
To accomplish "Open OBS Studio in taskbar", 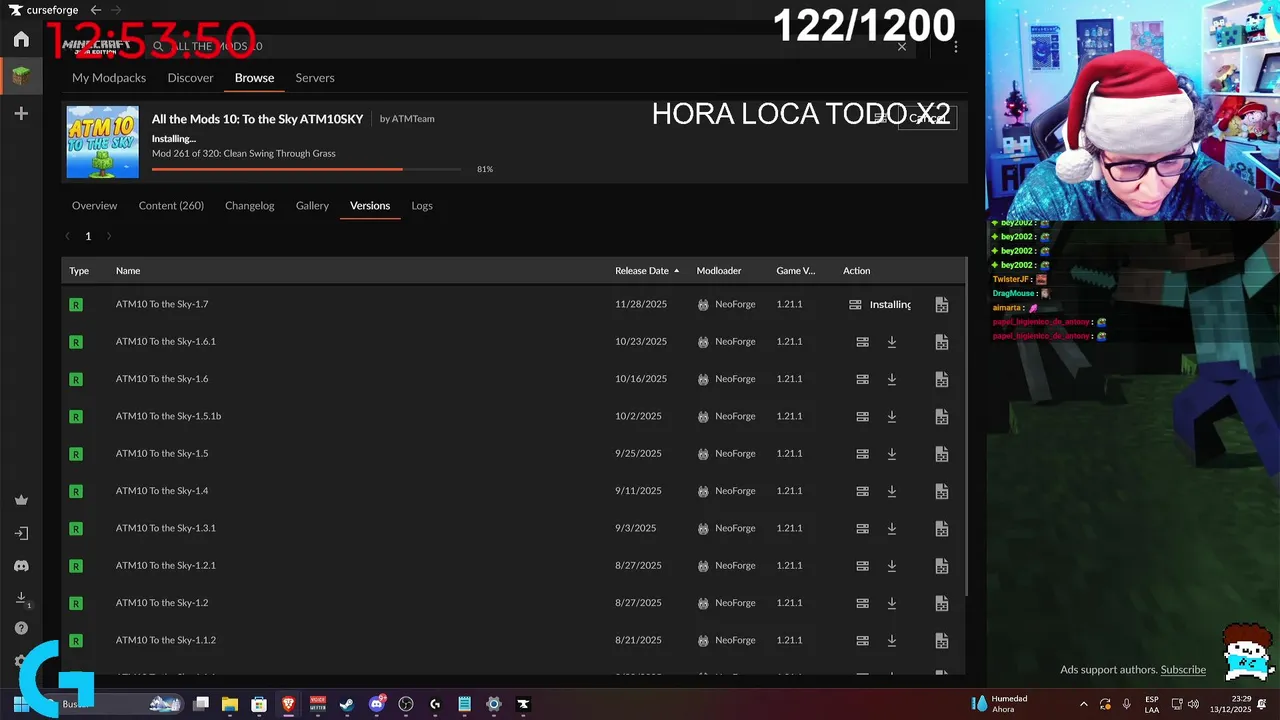I will [406, 704].
